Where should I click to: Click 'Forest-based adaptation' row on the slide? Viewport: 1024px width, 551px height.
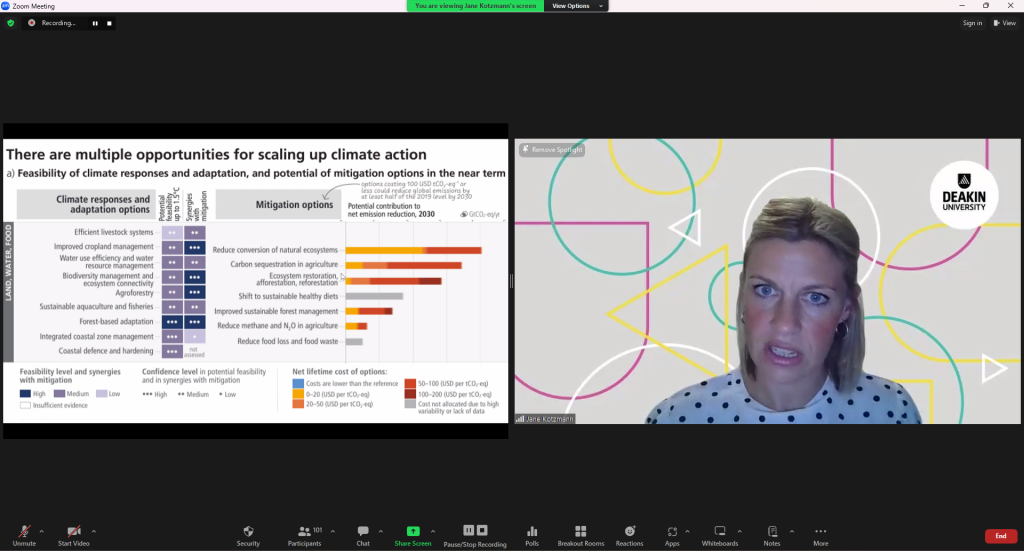click(116, 321)
